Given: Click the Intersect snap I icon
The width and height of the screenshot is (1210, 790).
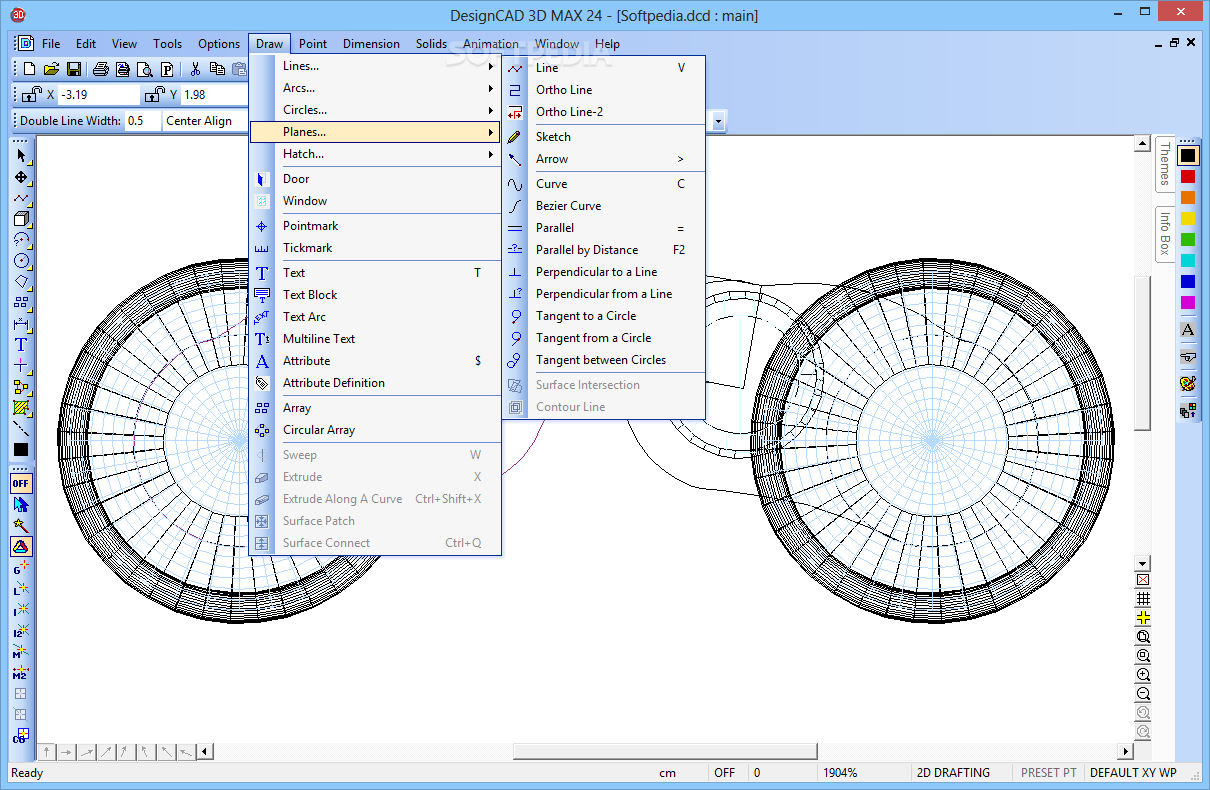Looking at the screenshot, I should [x=21, y=609].
